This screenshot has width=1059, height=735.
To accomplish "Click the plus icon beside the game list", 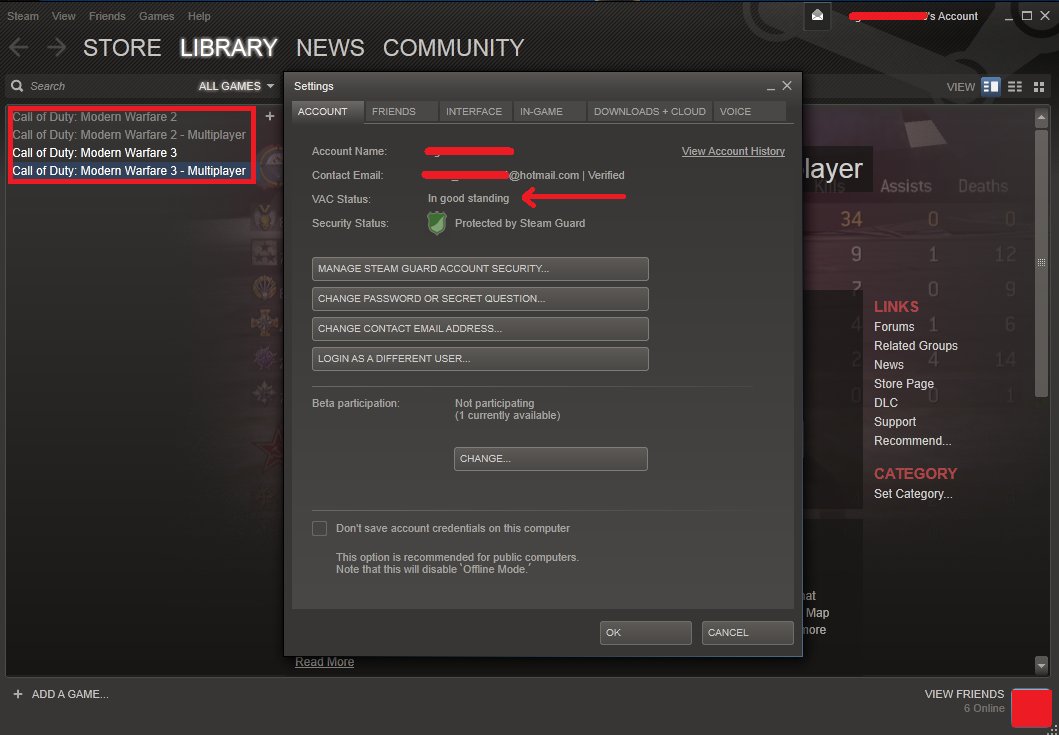I will point(269,116).
